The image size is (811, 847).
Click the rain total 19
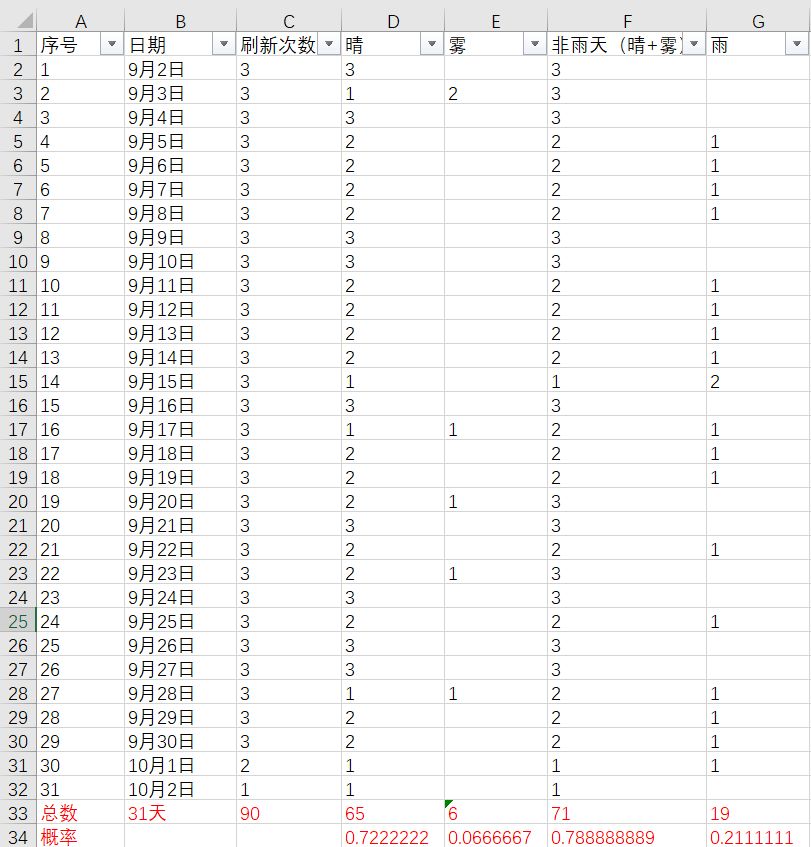(758, 813)
